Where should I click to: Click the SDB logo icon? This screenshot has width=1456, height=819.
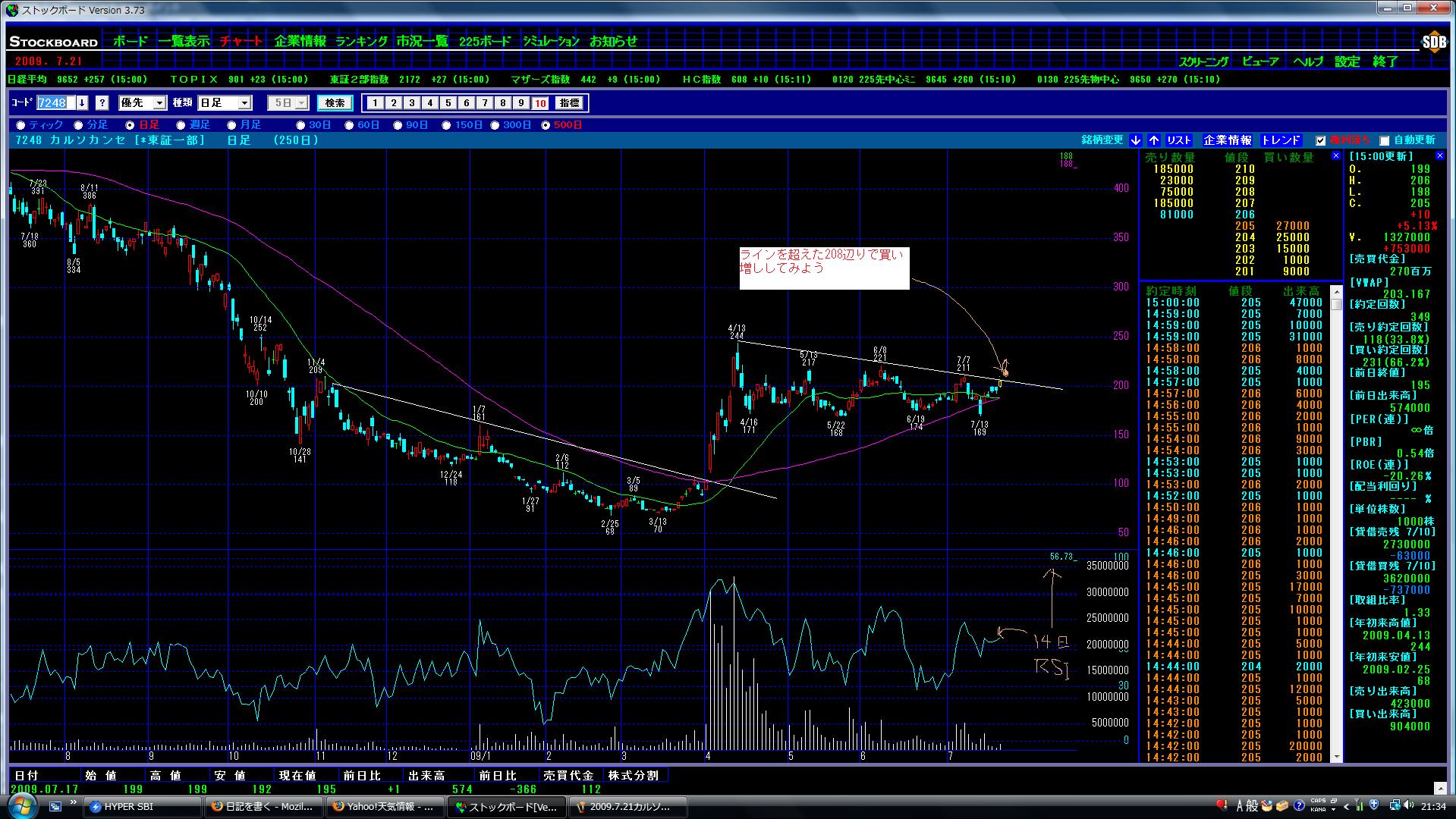(1432, 43)
